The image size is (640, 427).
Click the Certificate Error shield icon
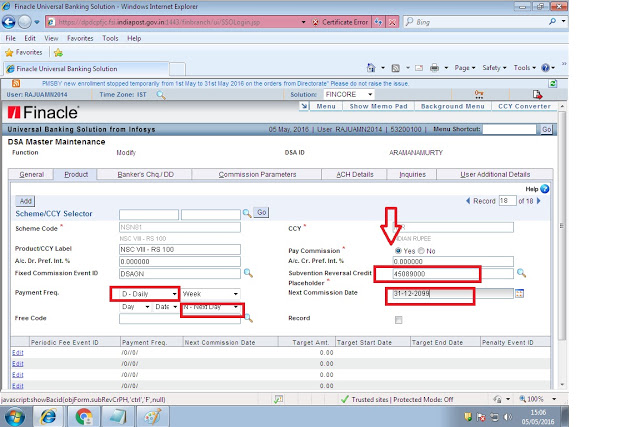click(x=315, y=22)
